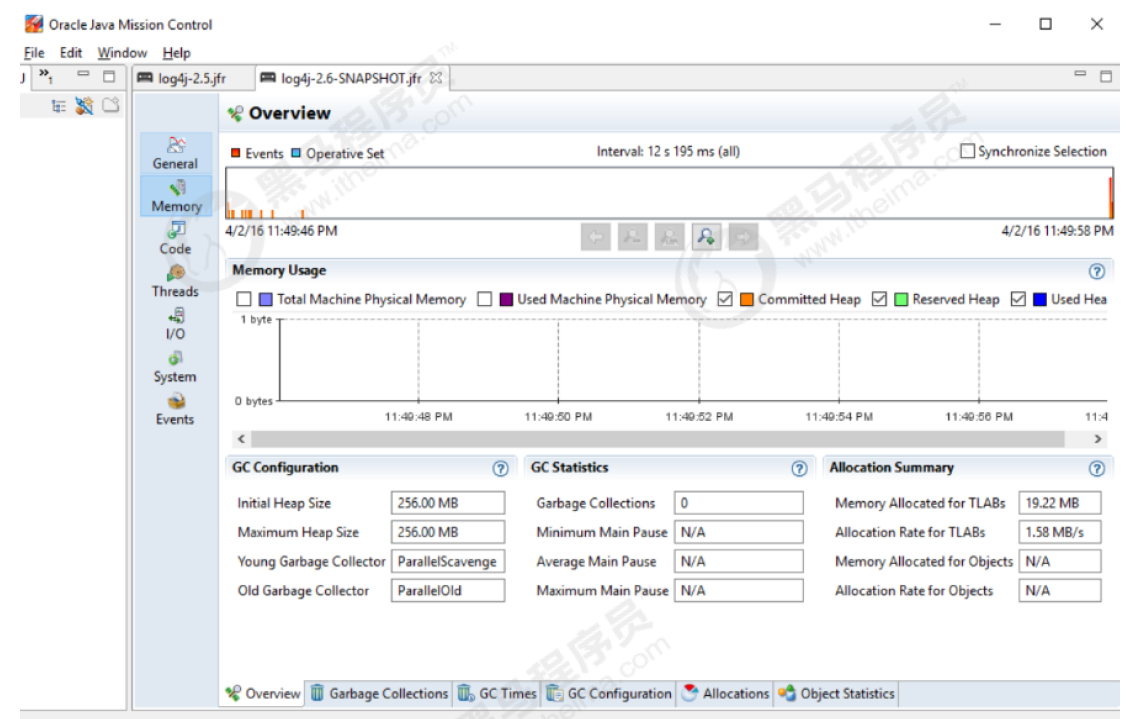Open Memory Usage help icon

coord(1096,271)
